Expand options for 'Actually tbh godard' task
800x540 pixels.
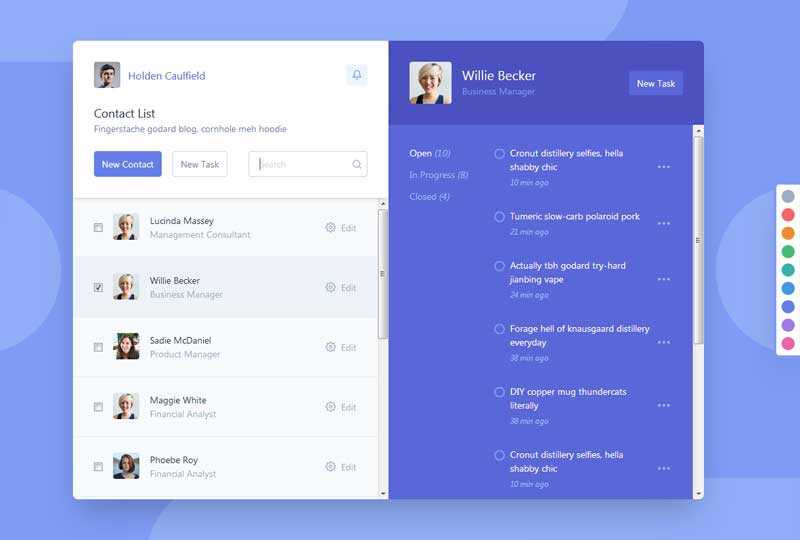[664, 279]
